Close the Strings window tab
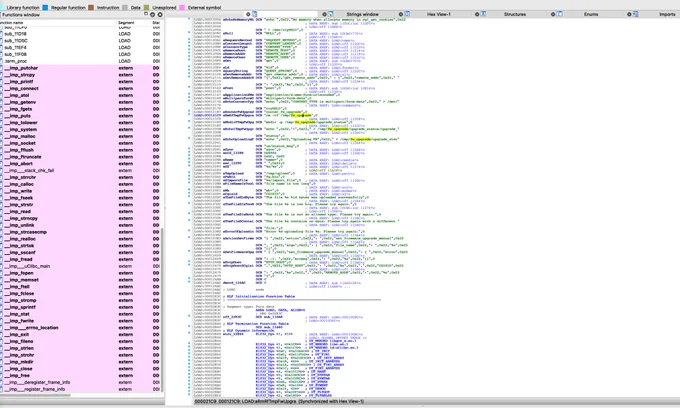Image resolution: width=680 pixels, height=408 pixels. click(324, 14)
